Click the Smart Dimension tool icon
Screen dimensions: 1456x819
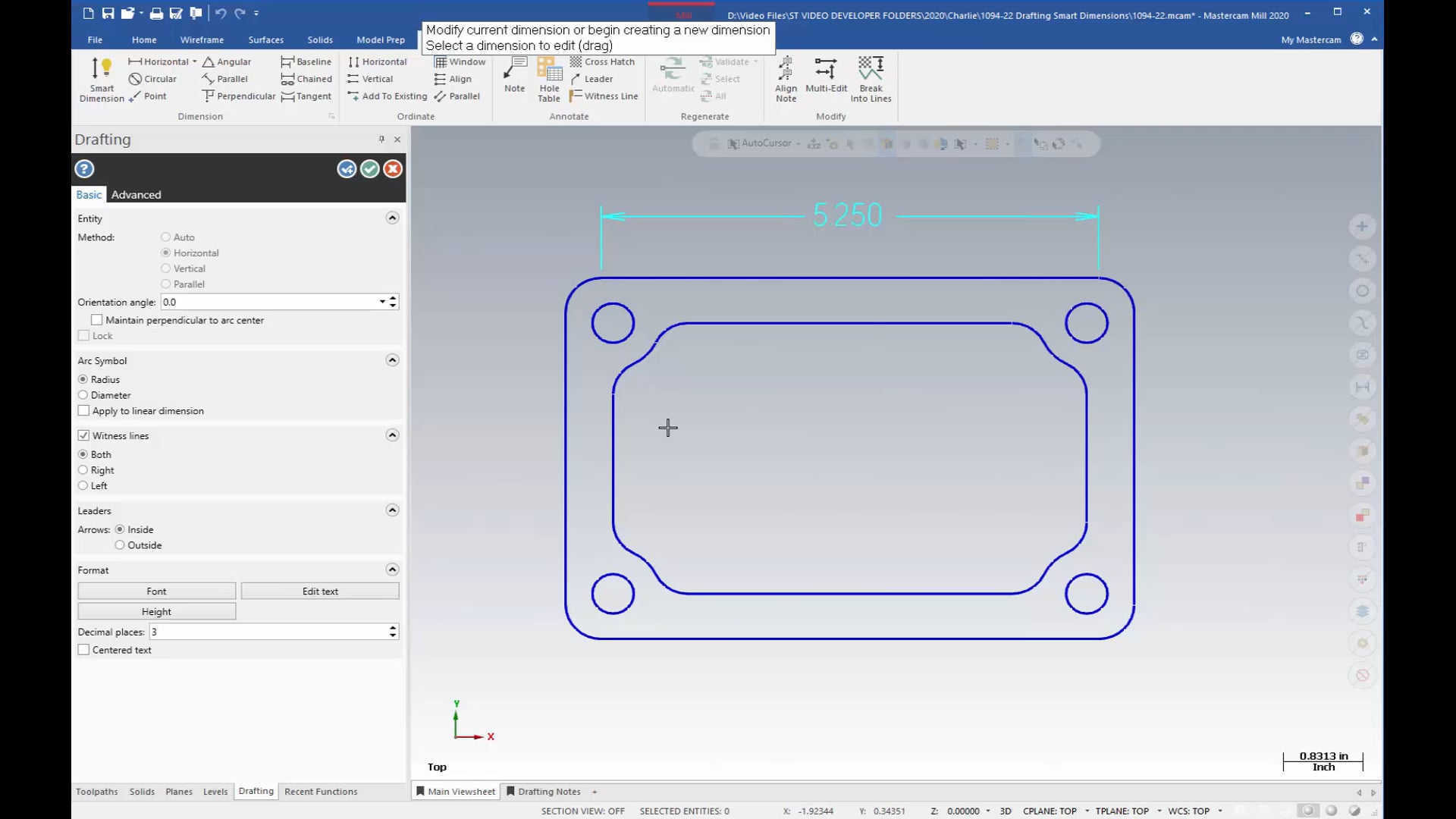pyautogui.click(x=101, y=69)
